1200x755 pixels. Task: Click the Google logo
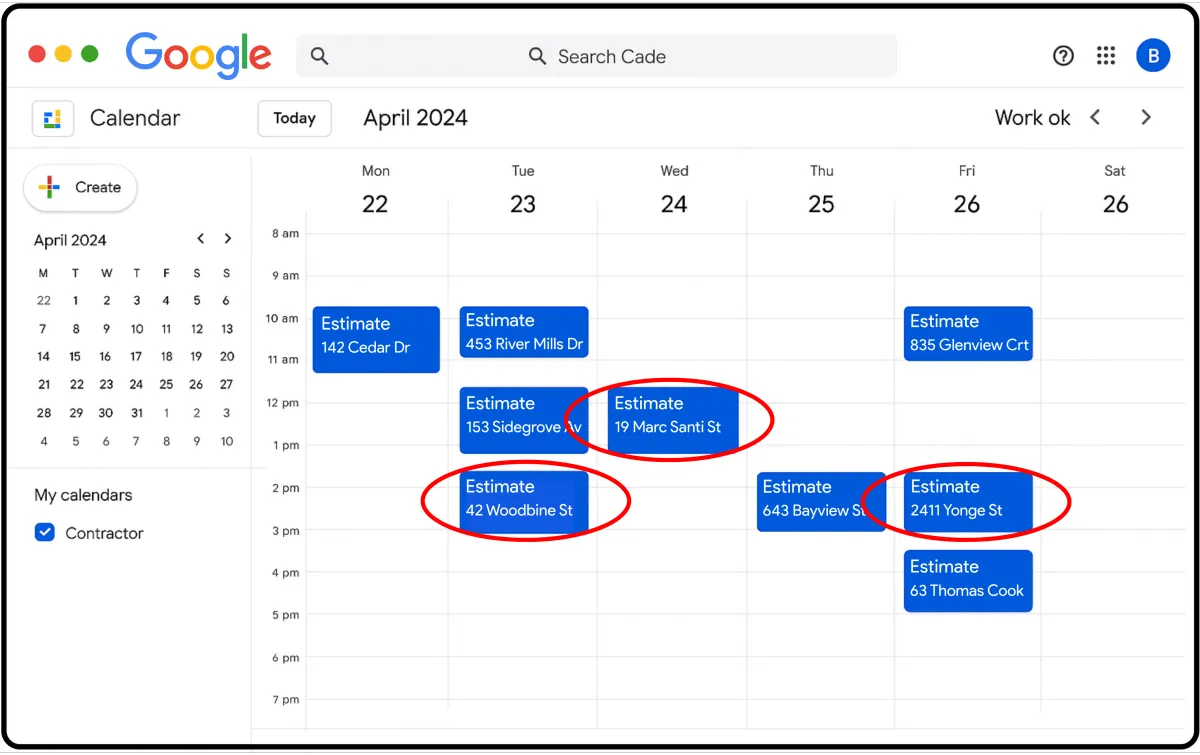pos(199,54)
